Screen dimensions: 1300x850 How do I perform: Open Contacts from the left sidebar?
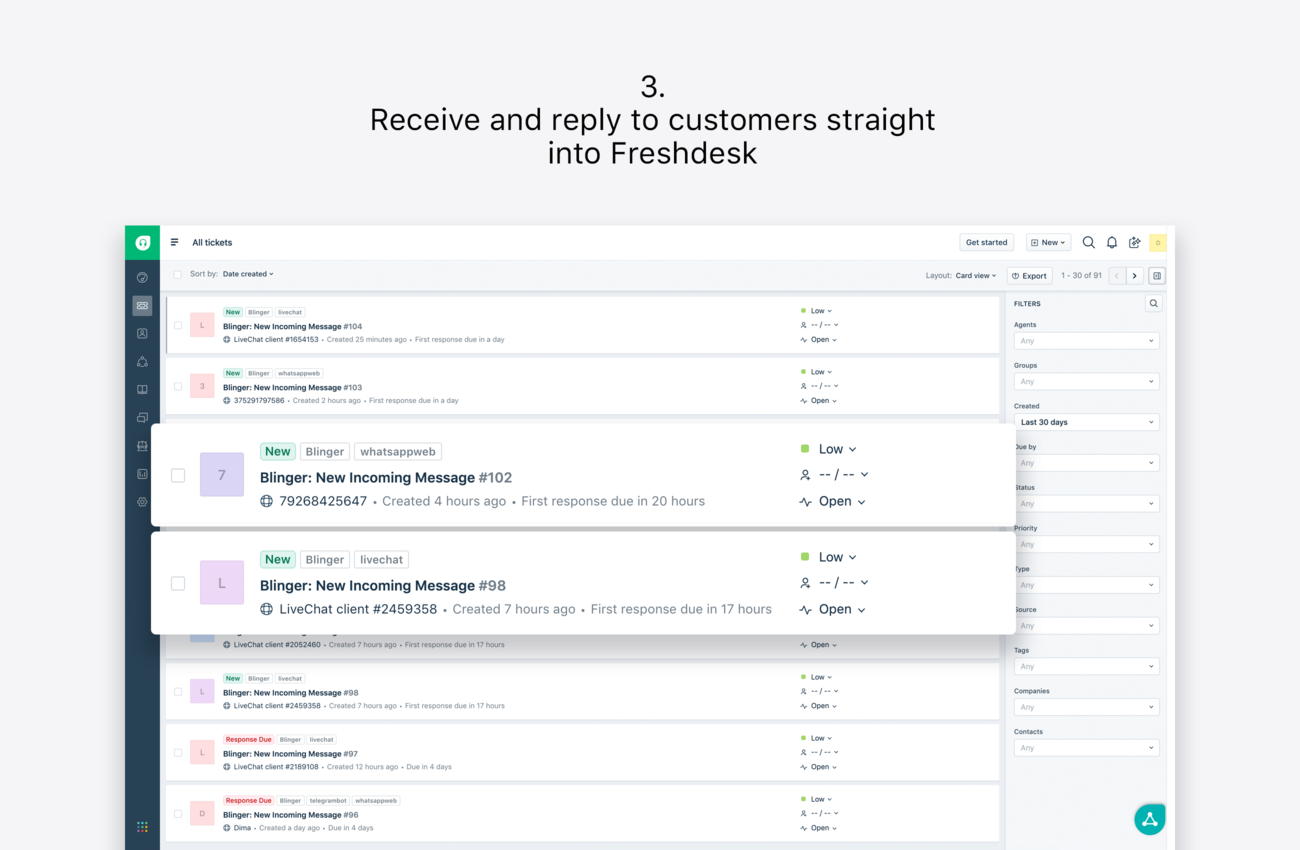coord(142,333)
